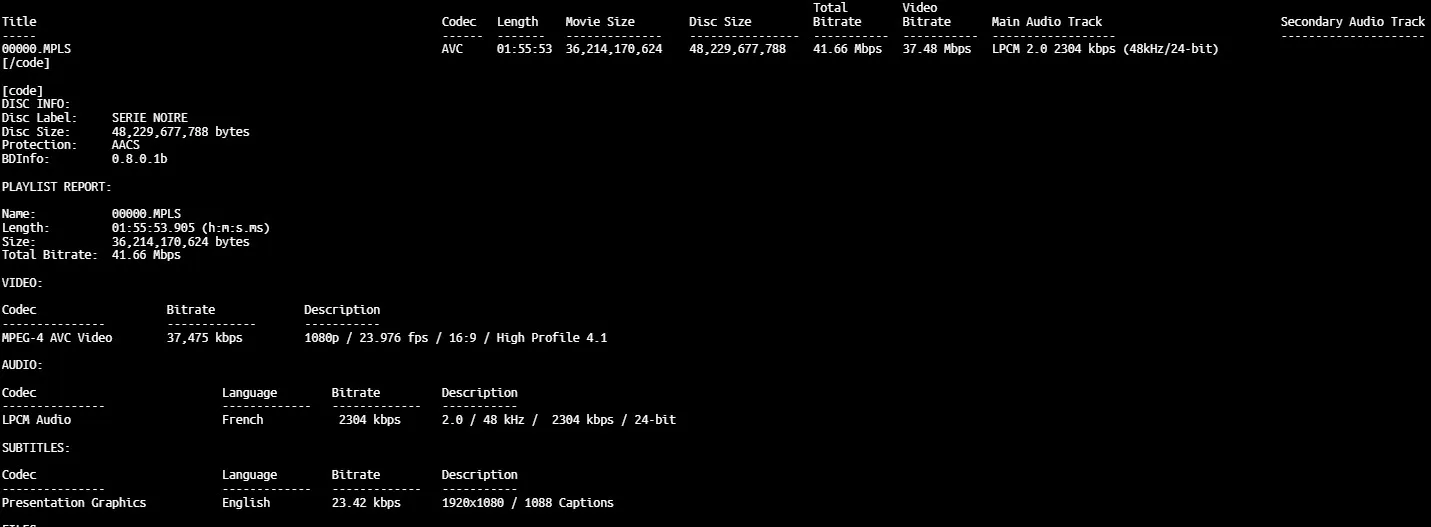Click the Secondary Audio Track column header

click(1352, 22)
